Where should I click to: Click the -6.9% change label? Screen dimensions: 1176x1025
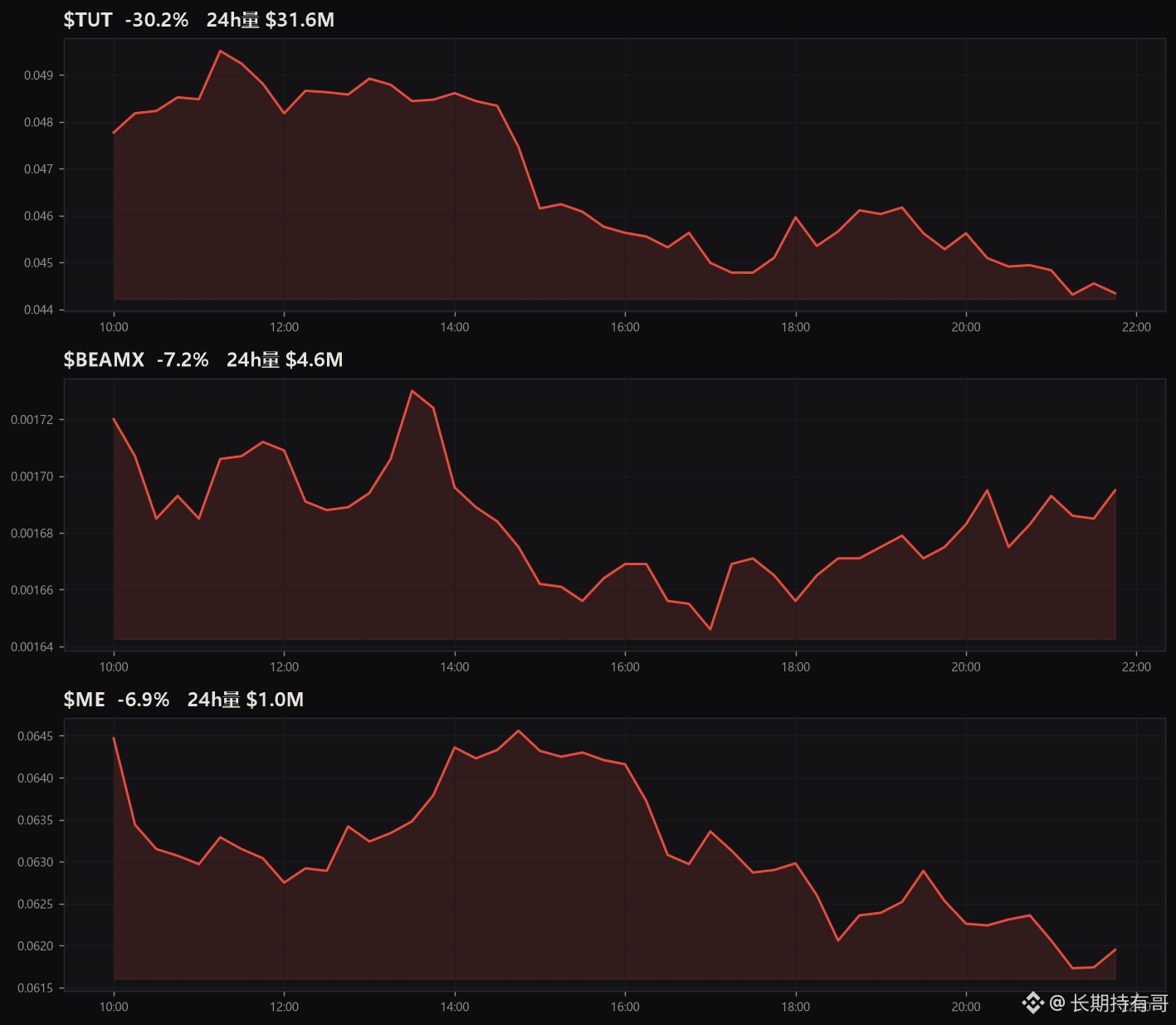point(144,700)
